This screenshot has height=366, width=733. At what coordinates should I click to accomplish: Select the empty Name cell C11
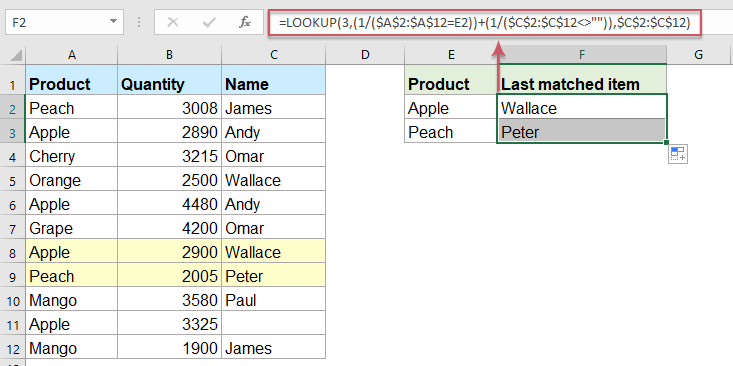tap(273, 324)
